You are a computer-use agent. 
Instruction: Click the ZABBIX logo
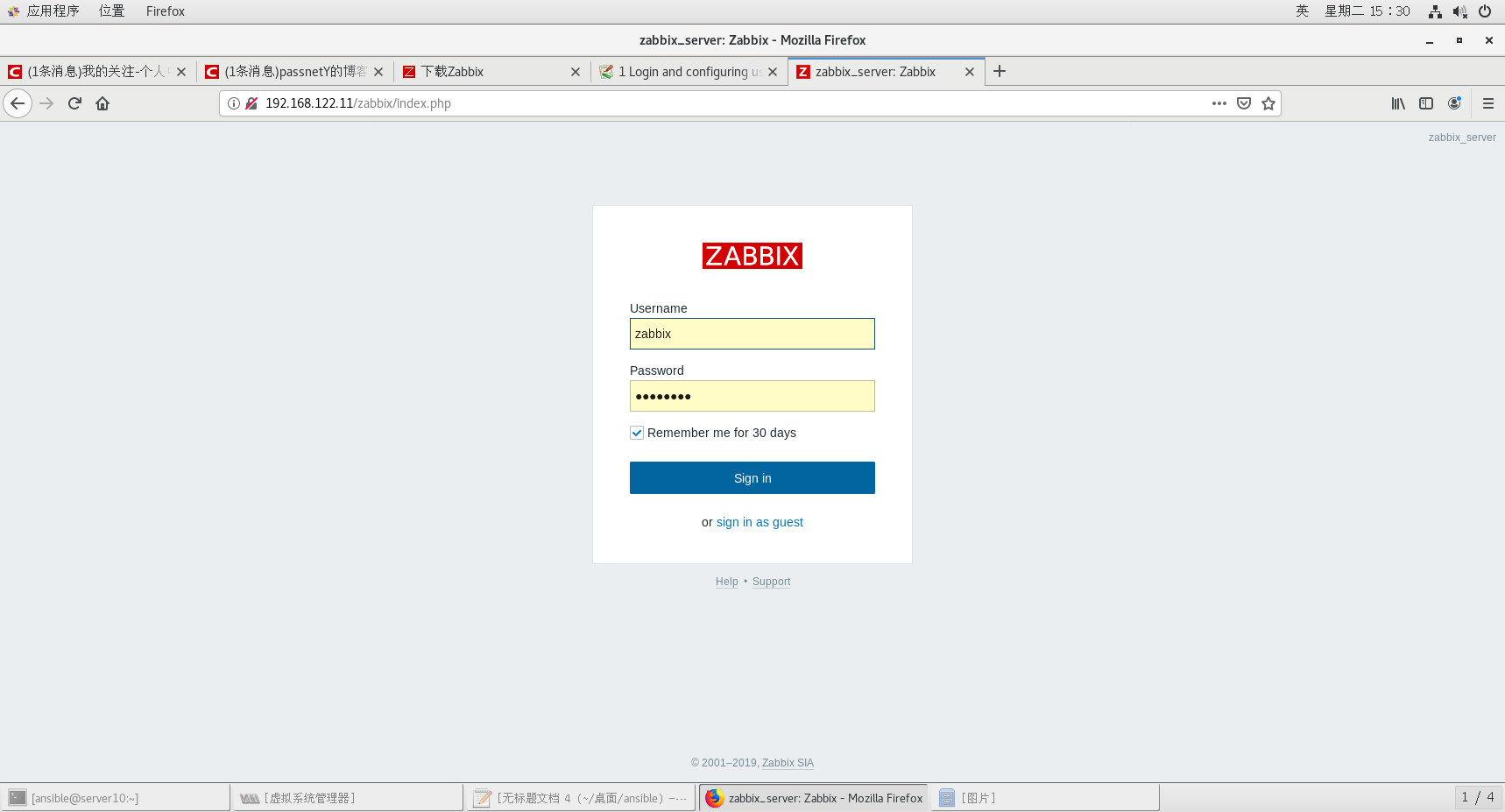[752, 256]
